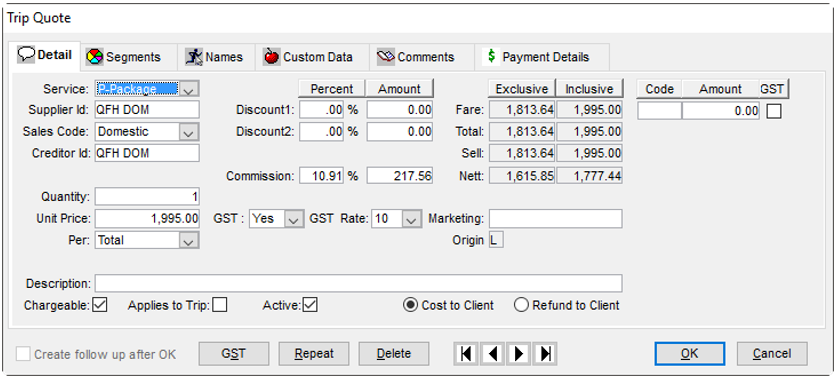Go to previous record arrow
The image size is (837, 382).
click(493, 354)
